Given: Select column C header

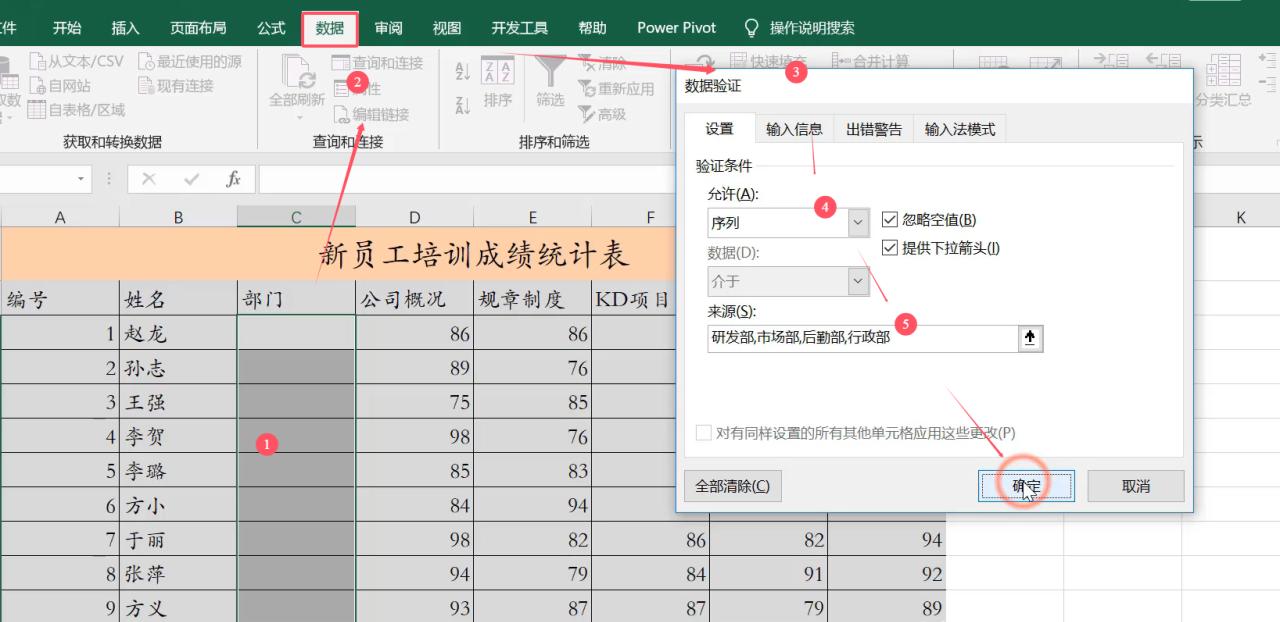Looking at the screenshot, I should pos(296,217).
